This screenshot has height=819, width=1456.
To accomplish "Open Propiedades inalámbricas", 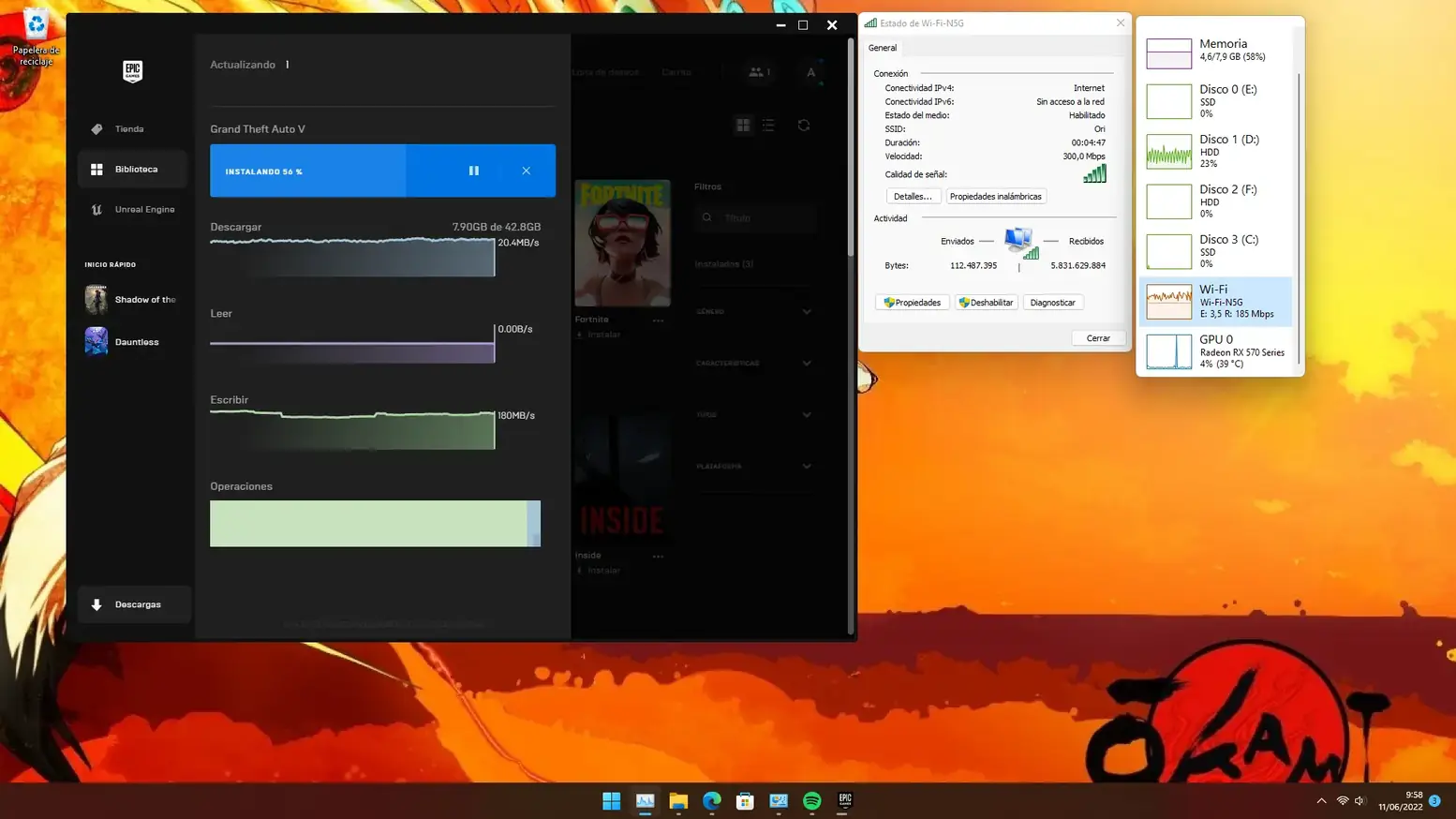I will [995, 197].
